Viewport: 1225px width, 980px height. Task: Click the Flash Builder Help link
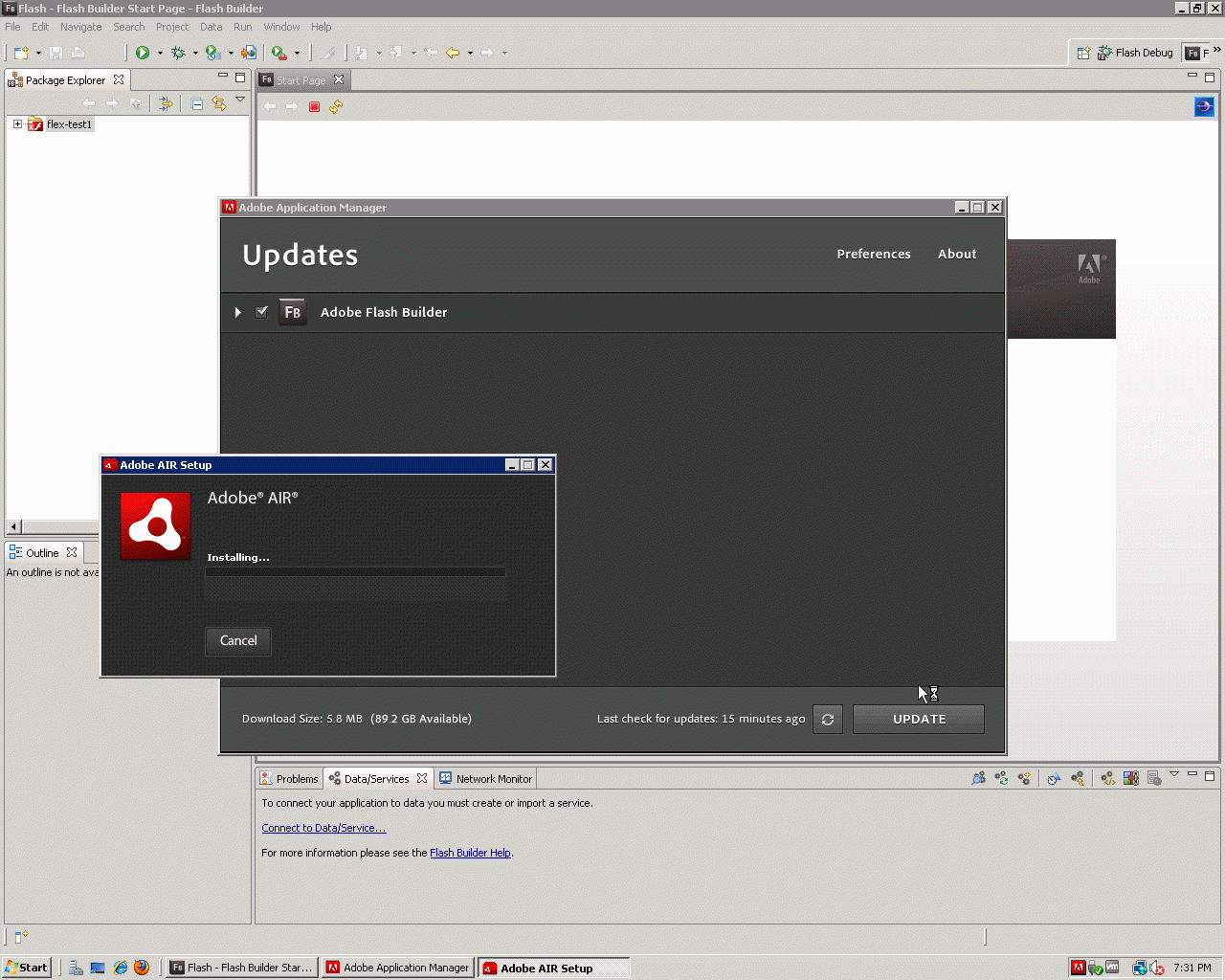pos(470,853)
